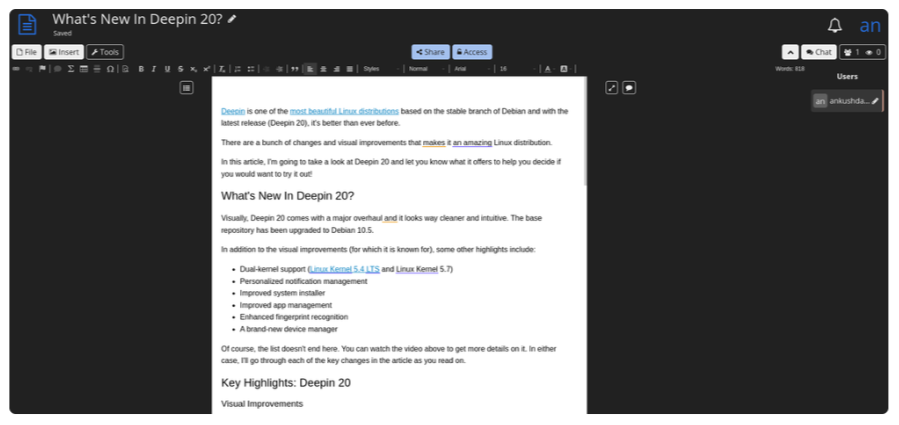Click the 'Visual Improvements' subheading

(x=262, y=404)
